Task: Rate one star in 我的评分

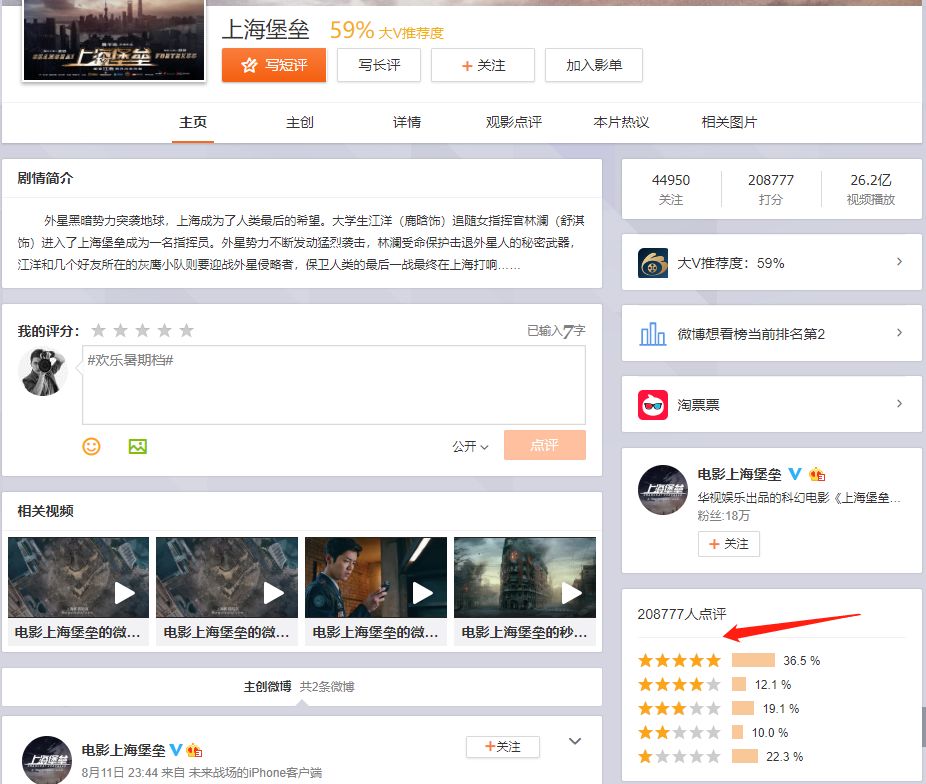Action: coord(99,330)
